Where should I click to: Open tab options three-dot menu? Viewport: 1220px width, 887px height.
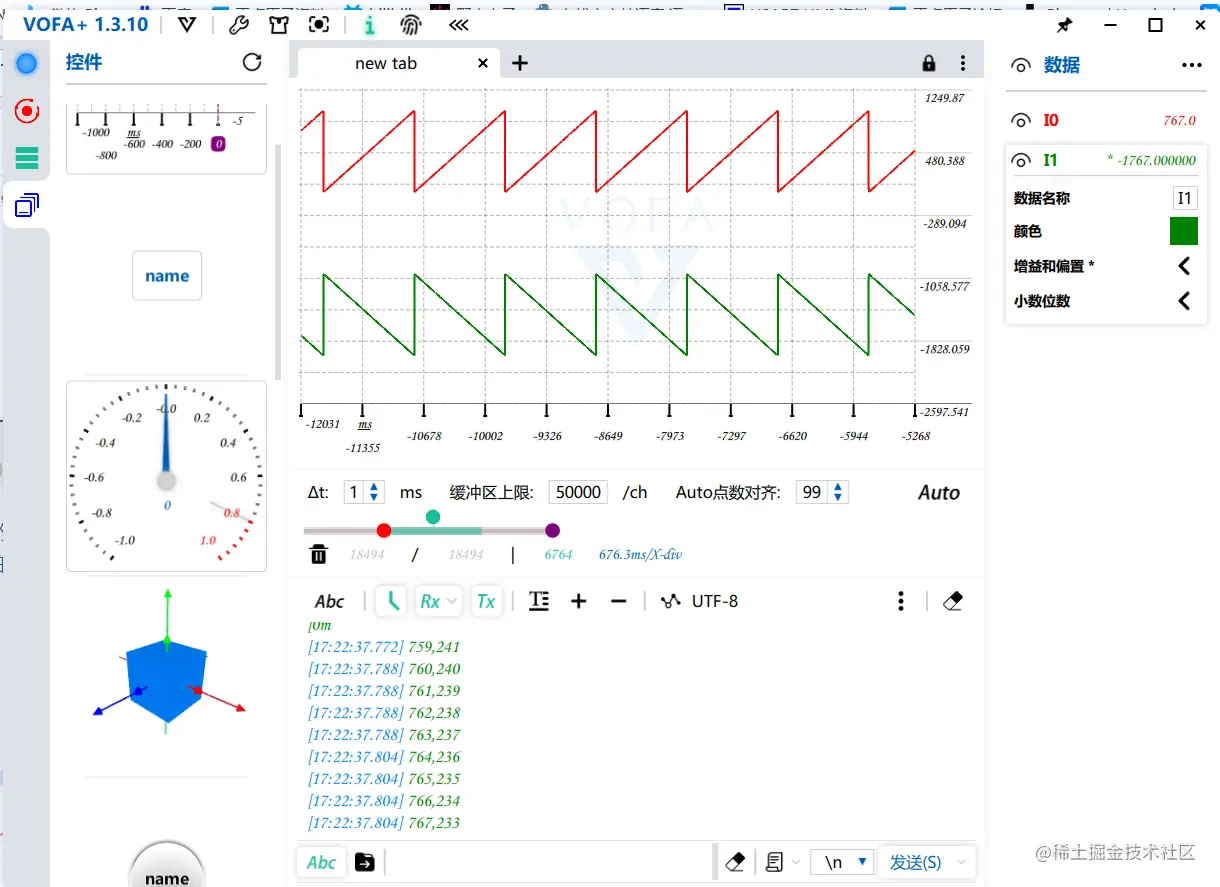[x=963, y=63]
